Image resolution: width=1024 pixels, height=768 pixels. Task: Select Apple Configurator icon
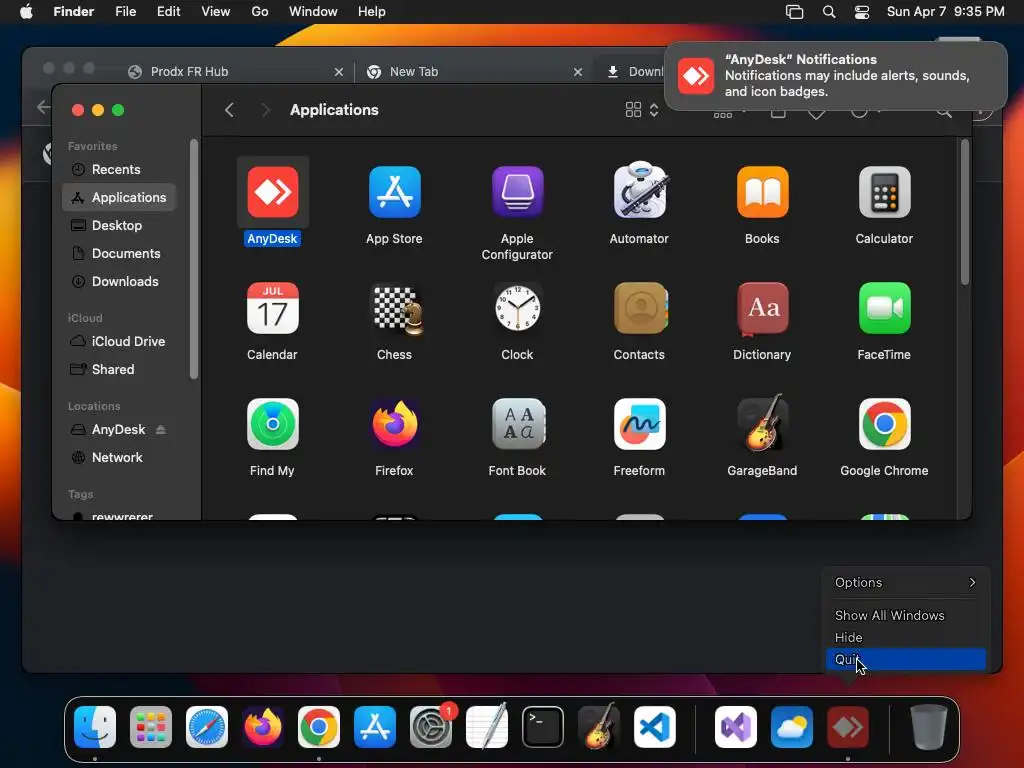point(517,191)
